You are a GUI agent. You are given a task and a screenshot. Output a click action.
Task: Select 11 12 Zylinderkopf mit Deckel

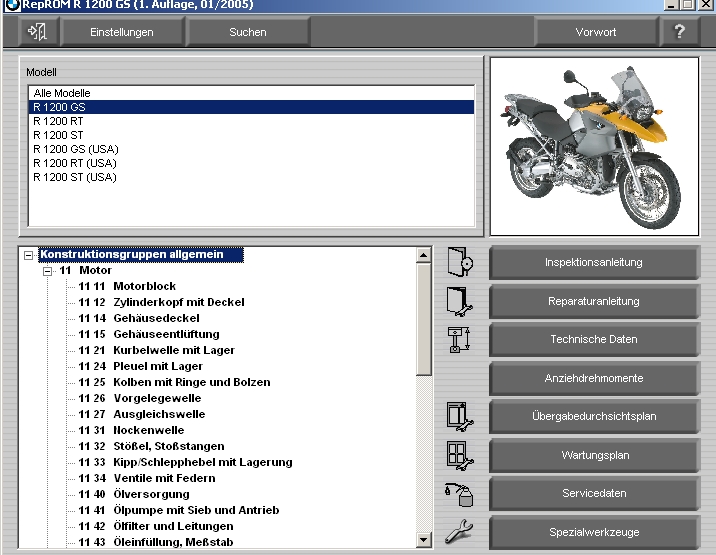[x=161, y=302]
